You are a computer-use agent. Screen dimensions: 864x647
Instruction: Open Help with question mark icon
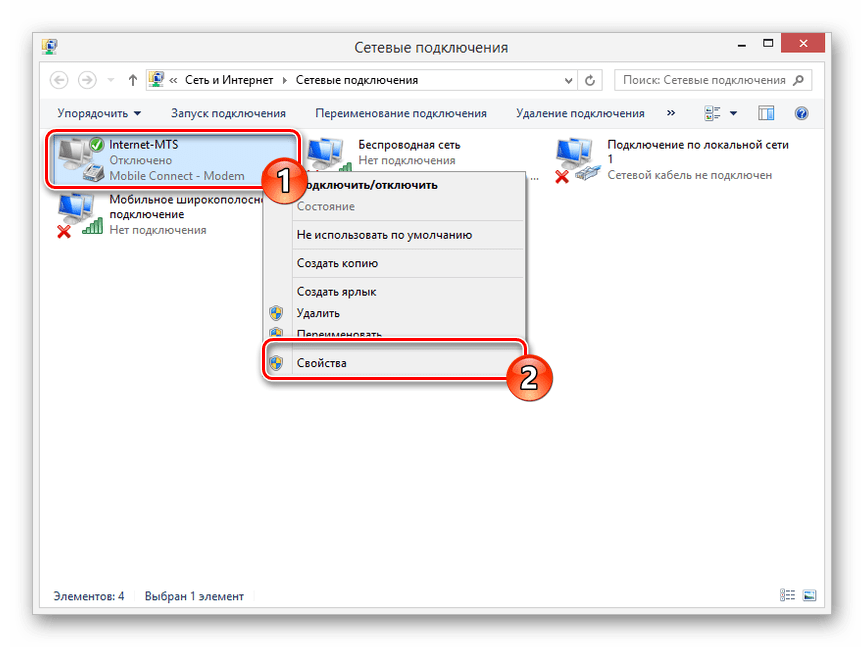(x=801, y=114)
